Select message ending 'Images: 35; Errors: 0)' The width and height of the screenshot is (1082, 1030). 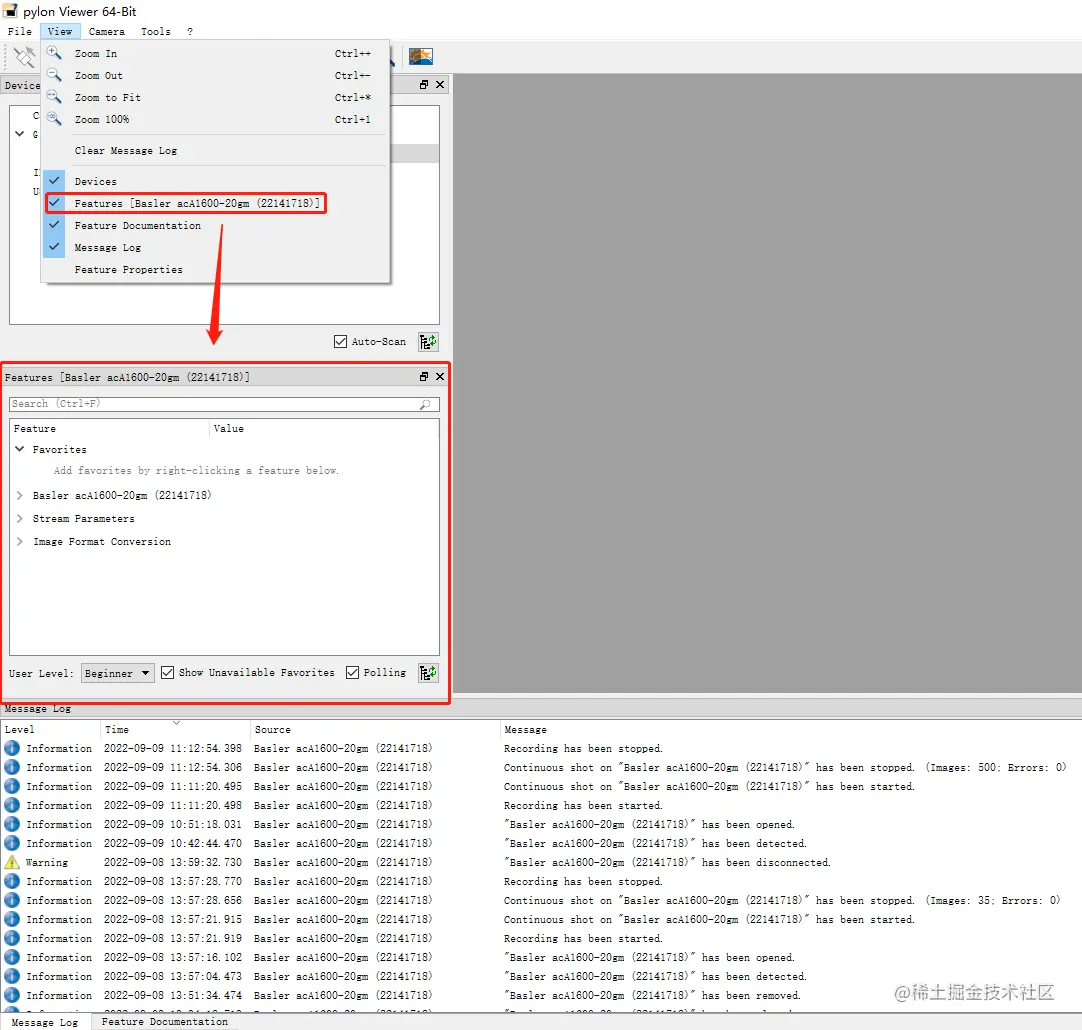[782, 900]
